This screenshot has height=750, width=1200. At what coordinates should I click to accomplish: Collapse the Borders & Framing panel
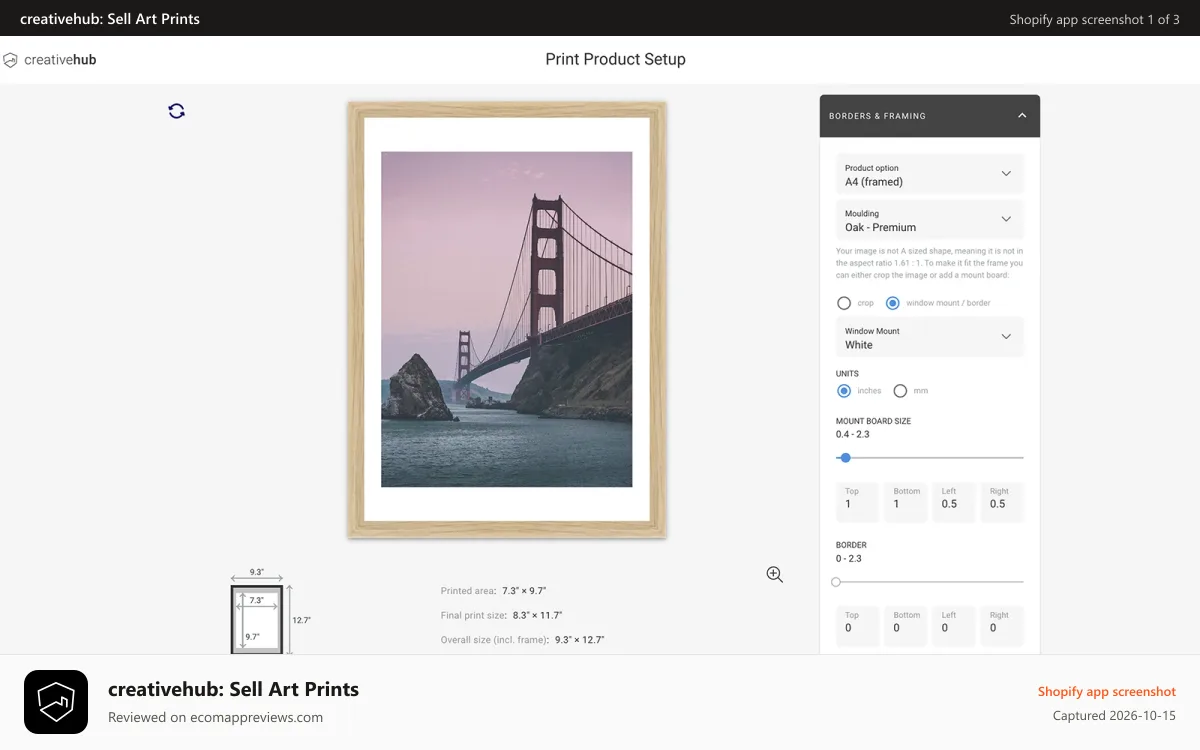pos(1022,116)
